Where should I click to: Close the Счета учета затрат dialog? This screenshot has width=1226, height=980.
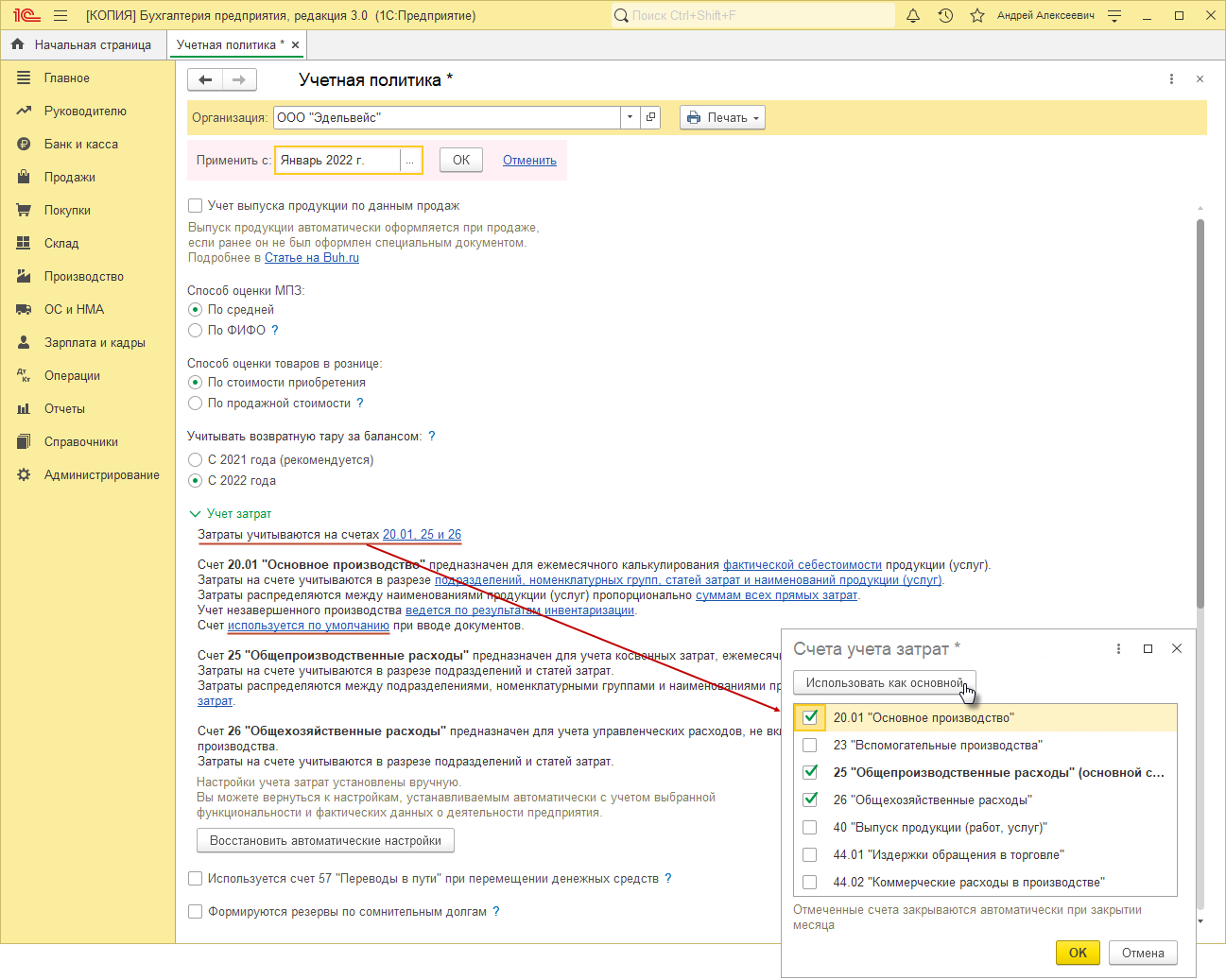tap(1177, 648)
